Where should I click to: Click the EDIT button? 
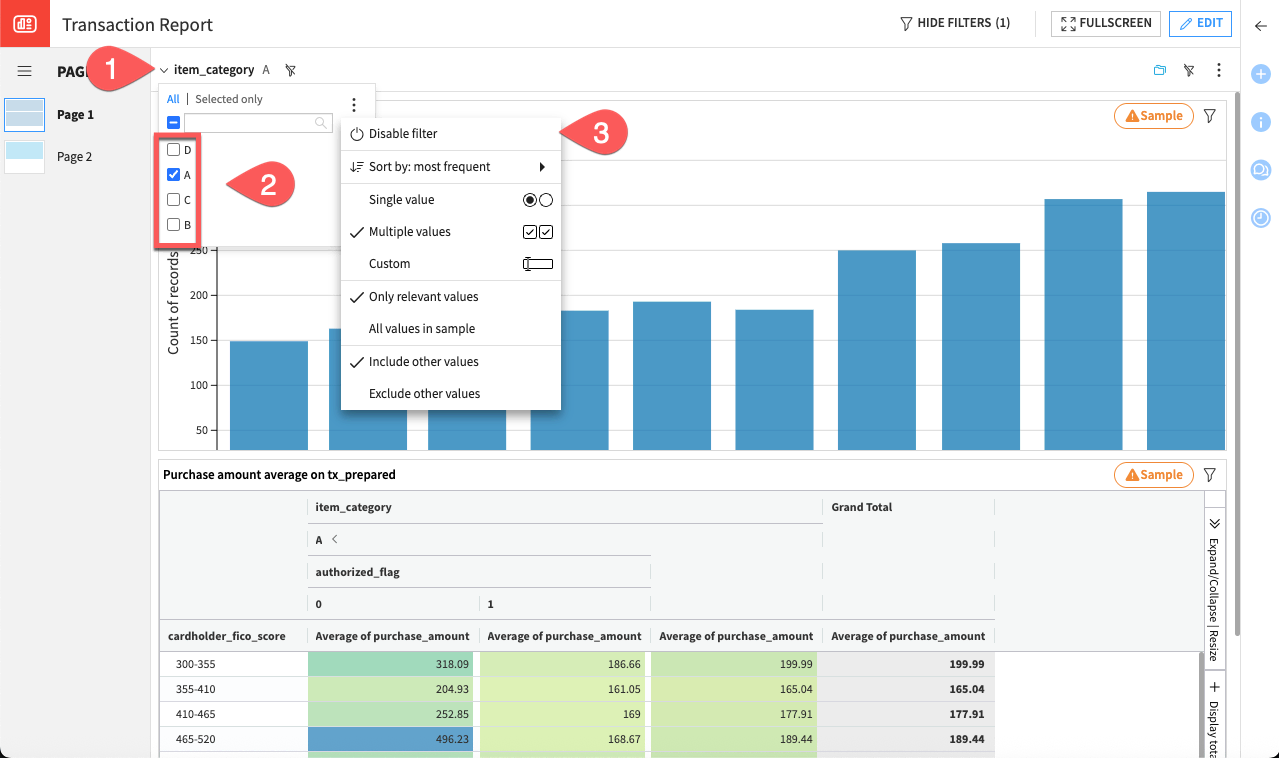point(1200,24)
